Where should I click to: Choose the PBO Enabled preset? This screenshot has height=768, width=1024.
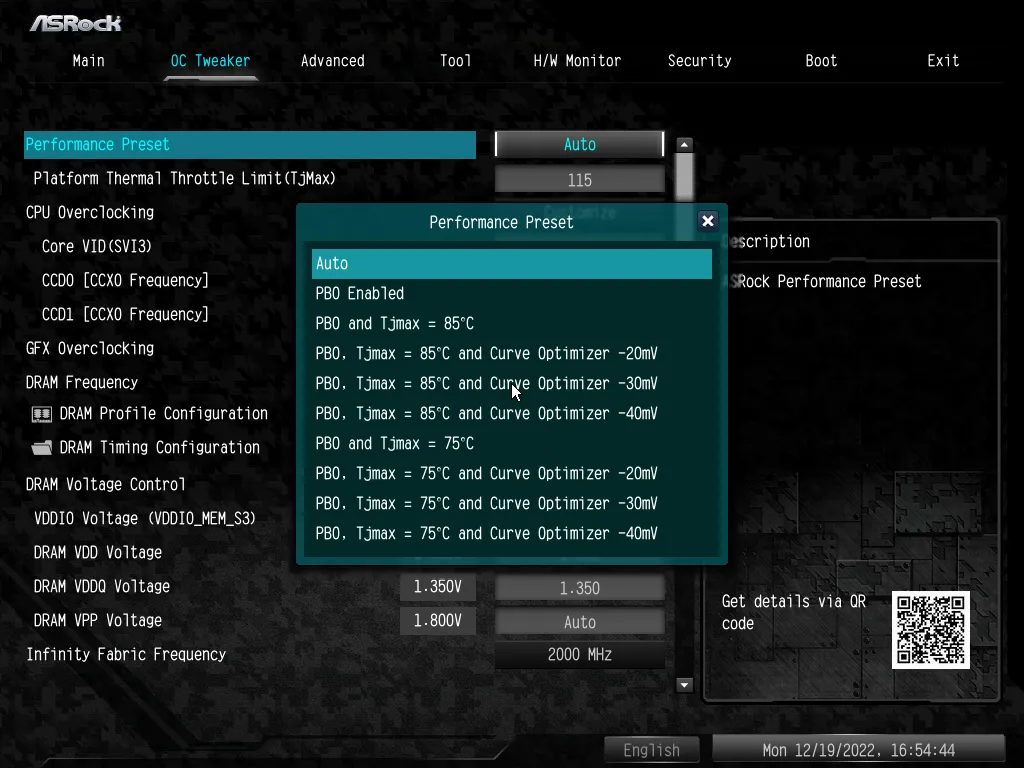coord(511,294)
